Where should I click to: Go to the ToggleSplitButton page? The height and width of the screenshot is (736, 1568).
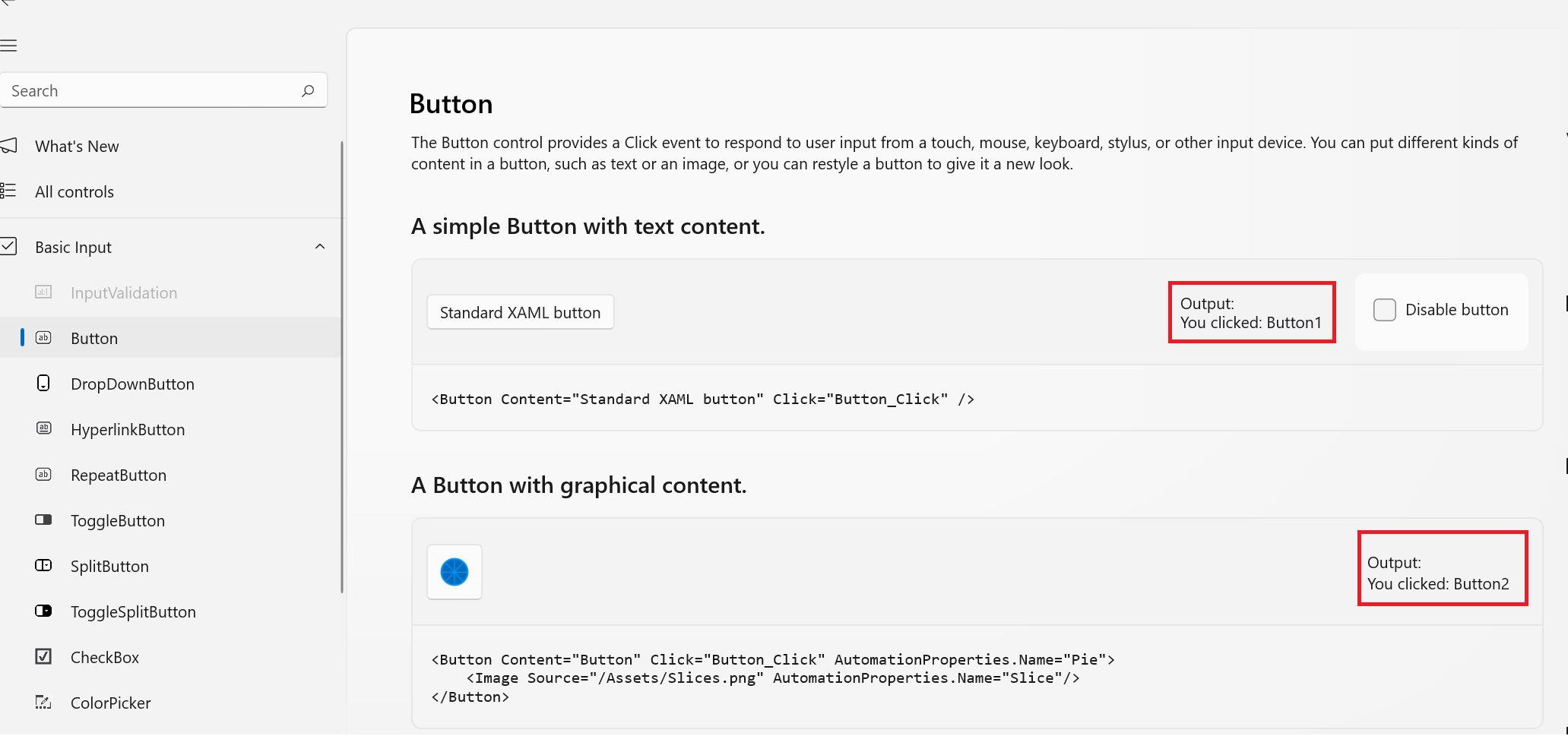pyautogui.click(x=133, y=612)
